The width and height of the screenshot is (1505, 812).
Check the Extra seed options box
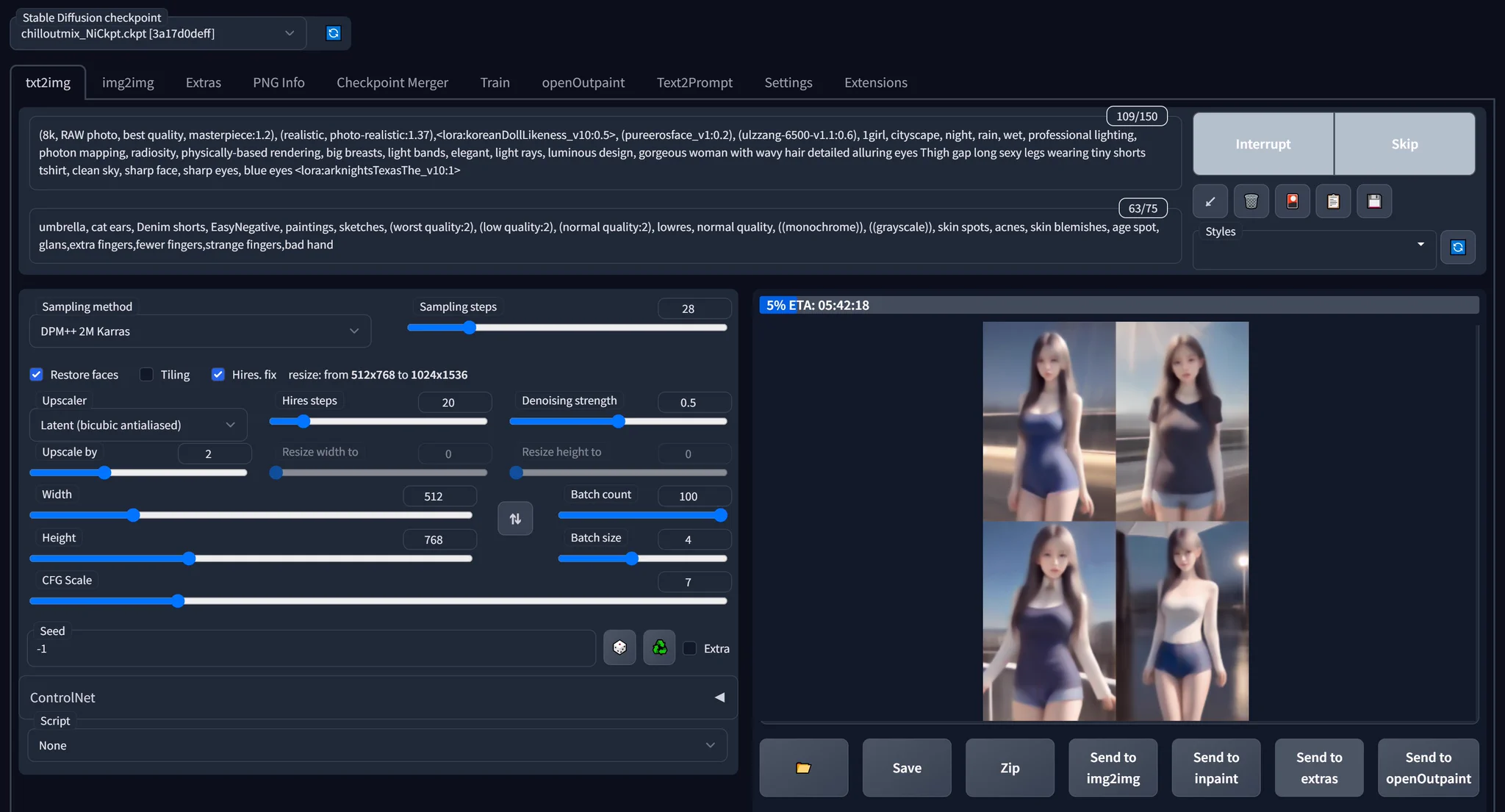tap(690, 648)
